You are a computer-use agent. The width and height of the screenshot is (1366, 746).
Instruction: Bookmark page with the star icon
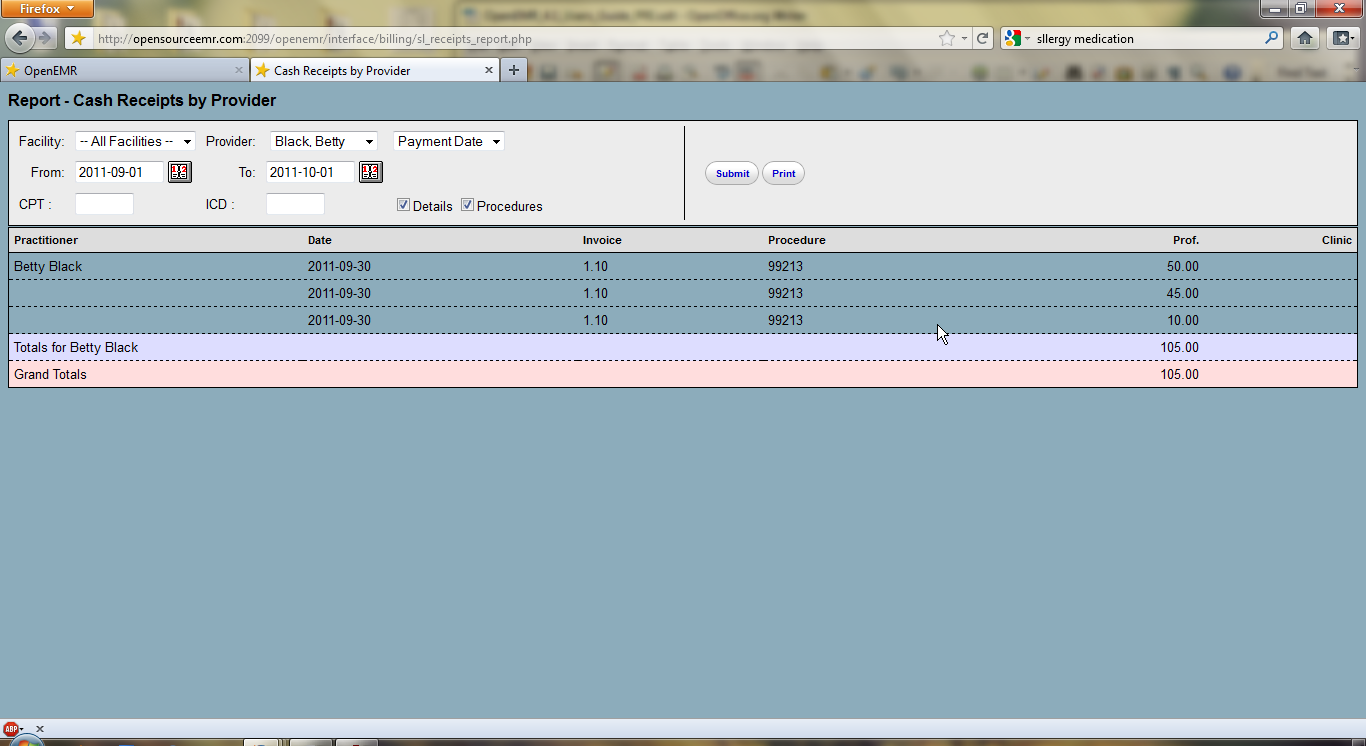[x=946, y=39]
